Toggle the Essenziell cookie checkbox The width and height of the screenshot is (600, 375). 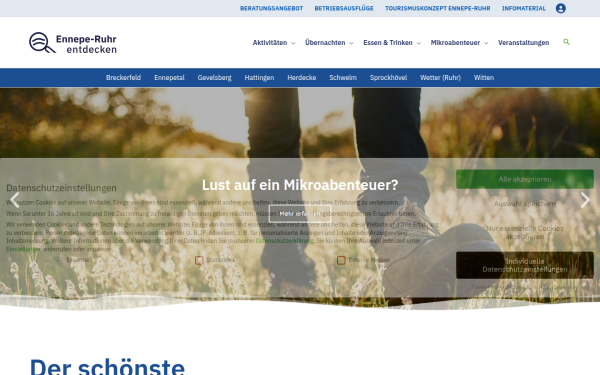(x=59, y=260)
